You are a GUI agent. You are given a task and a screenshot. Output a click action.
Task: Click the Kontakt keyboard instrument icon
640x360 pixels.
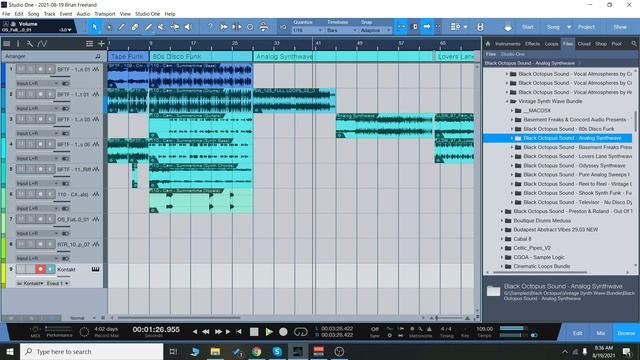[x=95, y=269]
